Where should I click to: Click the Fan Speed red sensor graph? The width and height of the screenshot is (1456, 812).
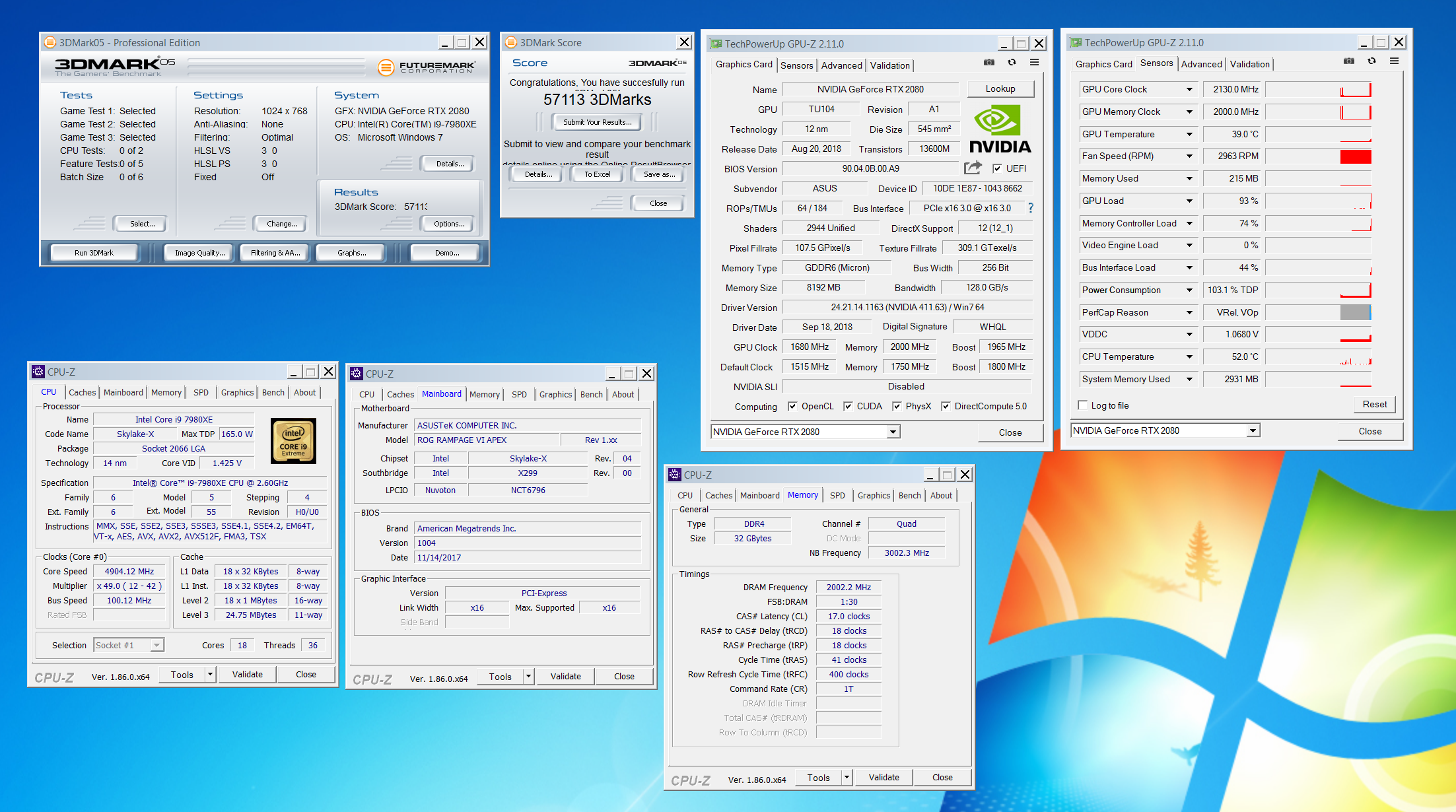(x=1318, y=156)
